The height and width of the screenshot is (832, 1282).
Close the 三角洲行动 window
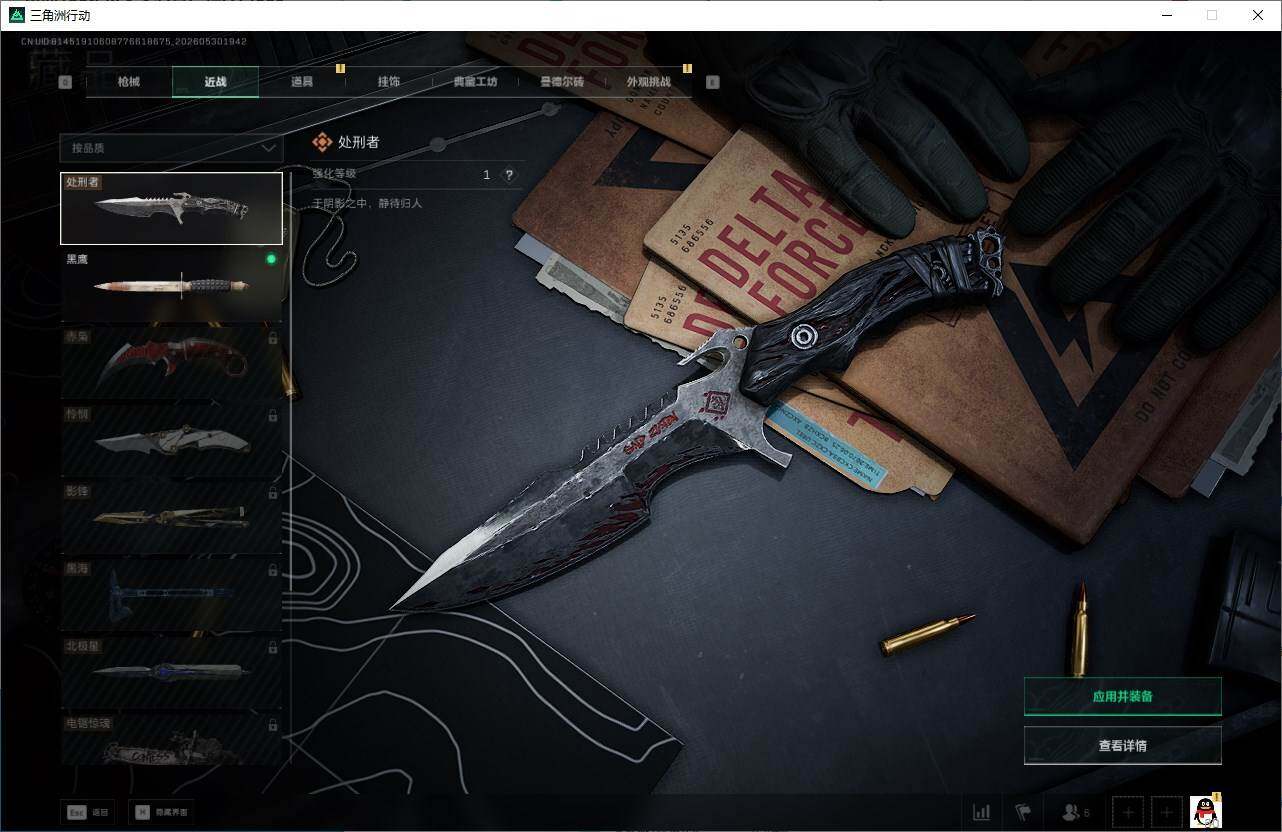(1258, 15)
